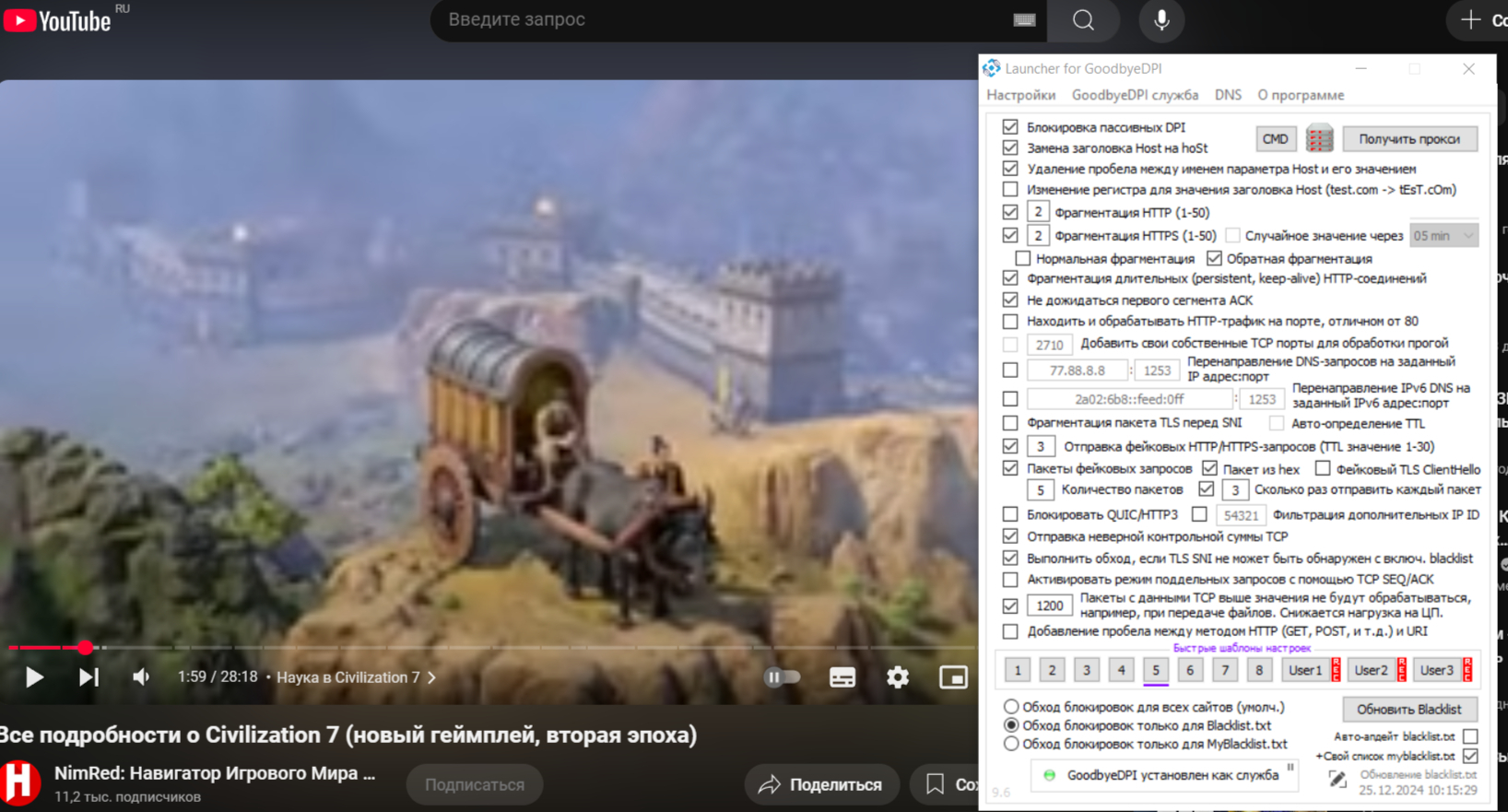Enable 'Фейковый TLS ClientHello' checkbox
Viewport: 1508px width, 812px height.
[x=1323, y=468]
